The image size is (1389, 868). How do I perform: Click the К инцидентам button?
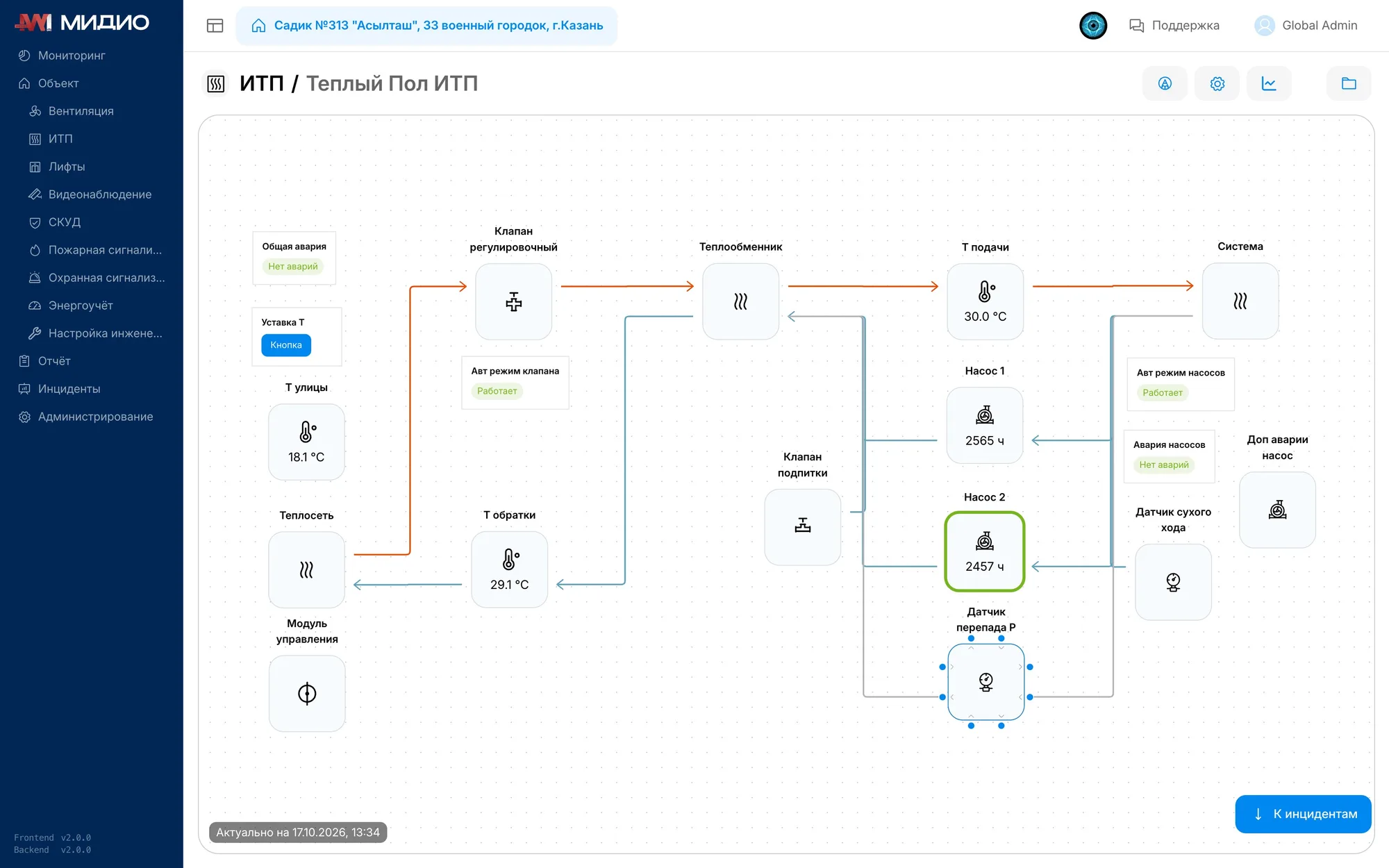[1303, 814]
